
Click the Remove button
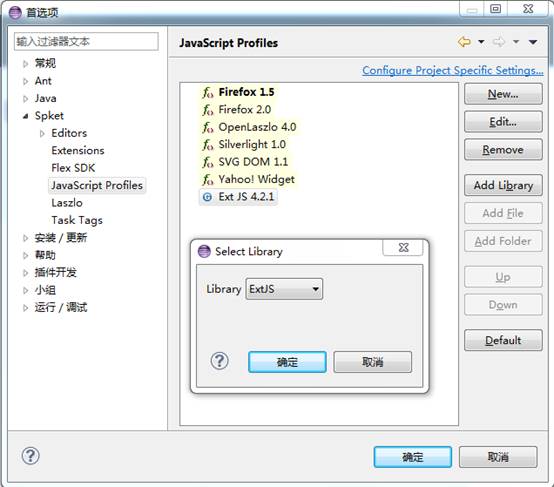(503, 150)
